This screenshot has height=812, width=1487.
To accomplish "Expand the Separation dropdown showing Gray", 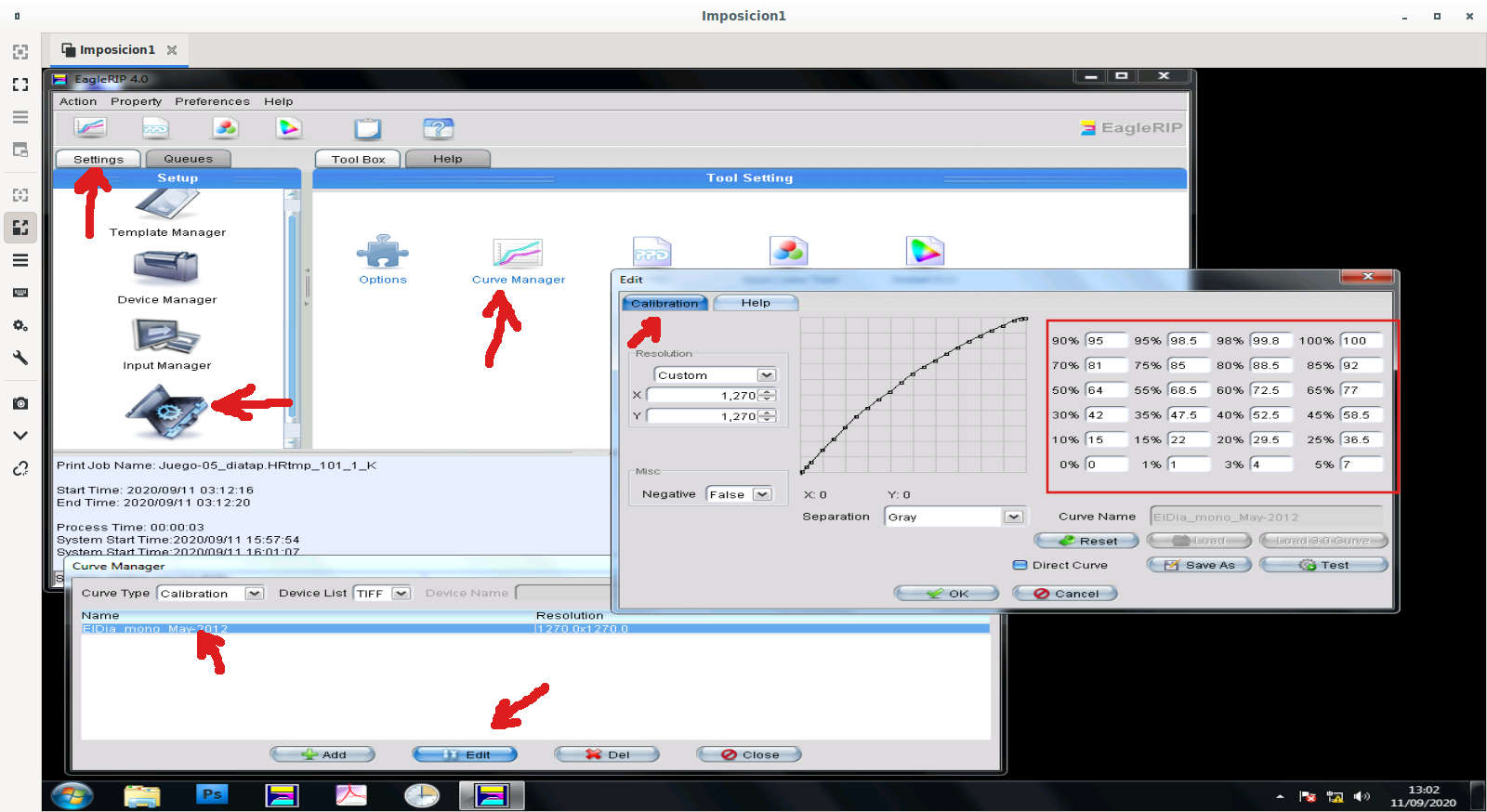I will (x=1013, y=517).
